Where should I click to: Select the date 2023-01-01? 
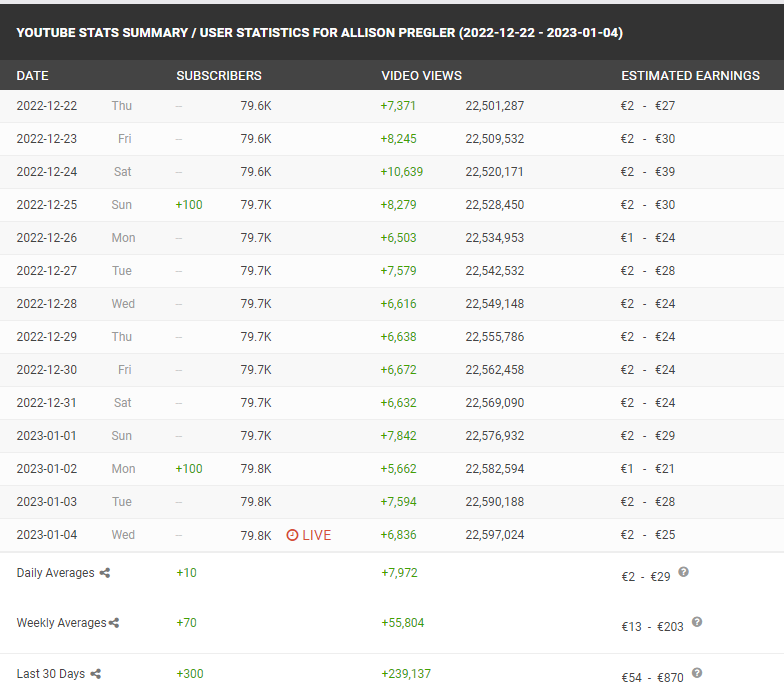47,436
